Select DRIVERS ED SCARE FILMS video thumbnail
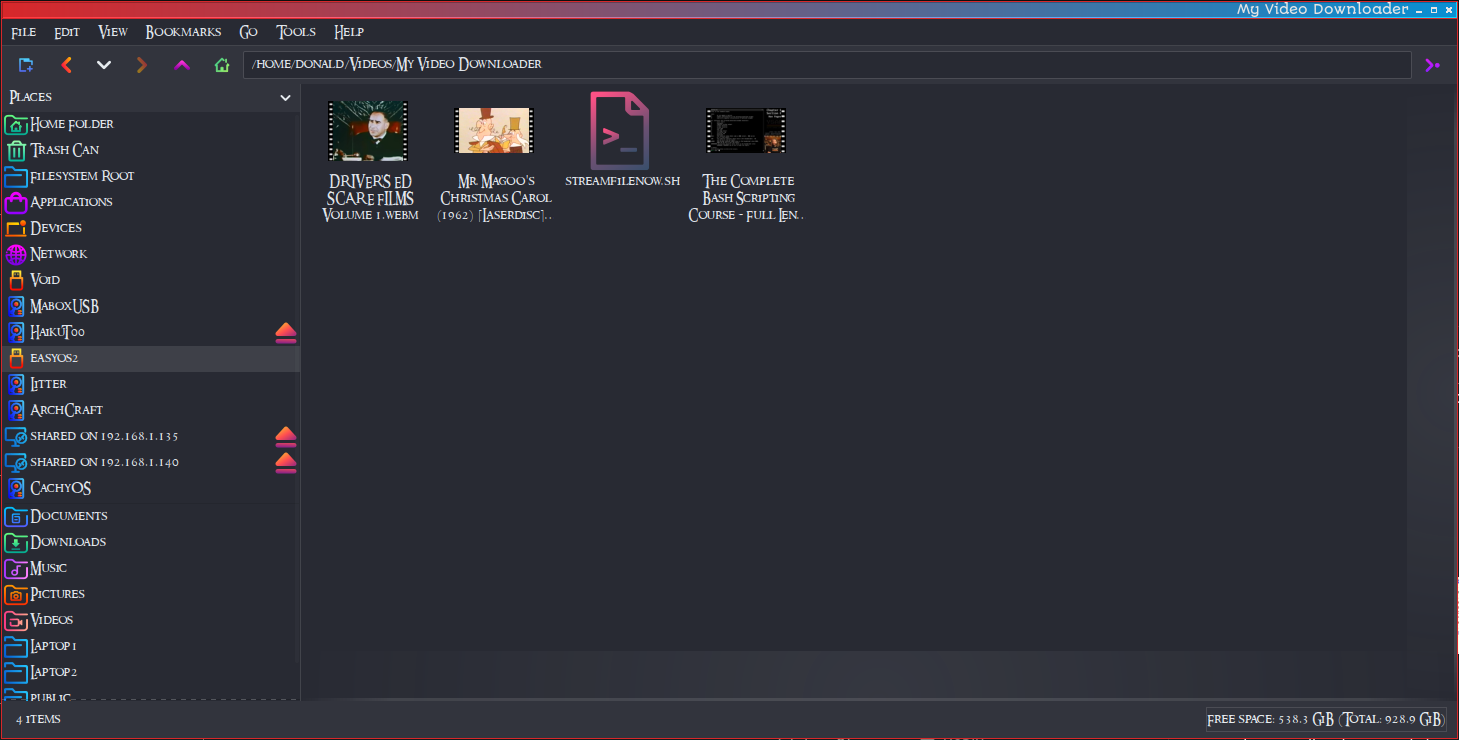Viewport: 1459px width, 740px height. pos(368,131)
